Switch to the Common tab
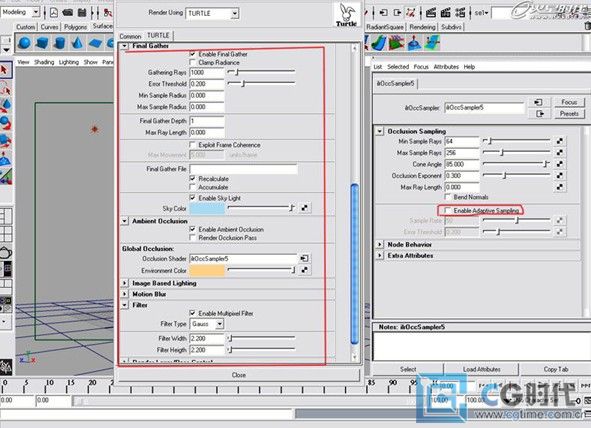 130,36
